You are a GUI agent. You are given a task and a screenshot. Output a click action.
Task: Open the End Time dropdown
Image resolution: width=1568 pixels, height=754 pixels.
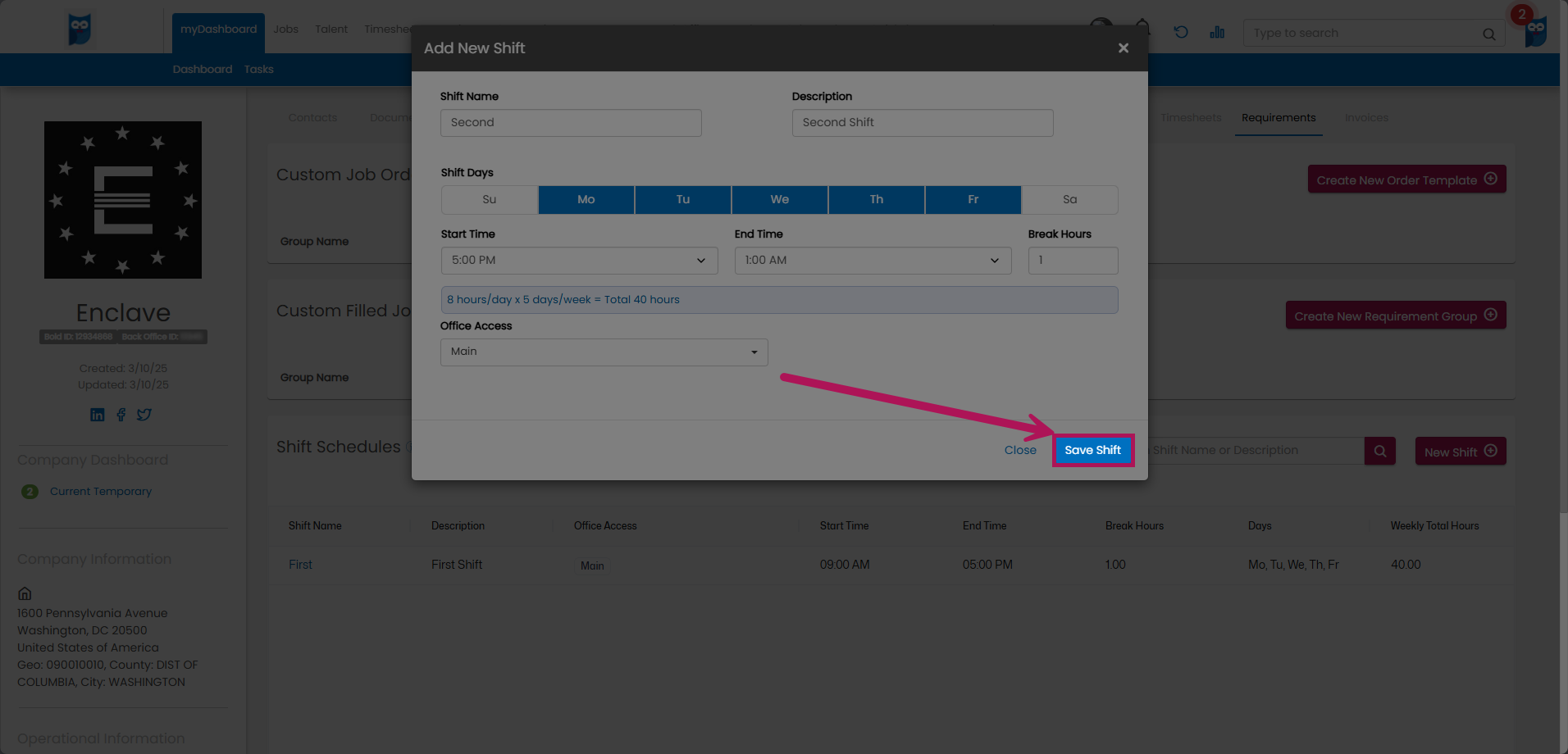873,261
